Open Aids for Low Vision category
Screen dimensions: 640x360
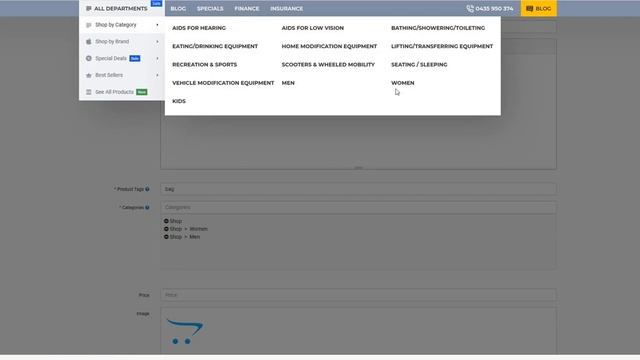click(x=313, y=28)
